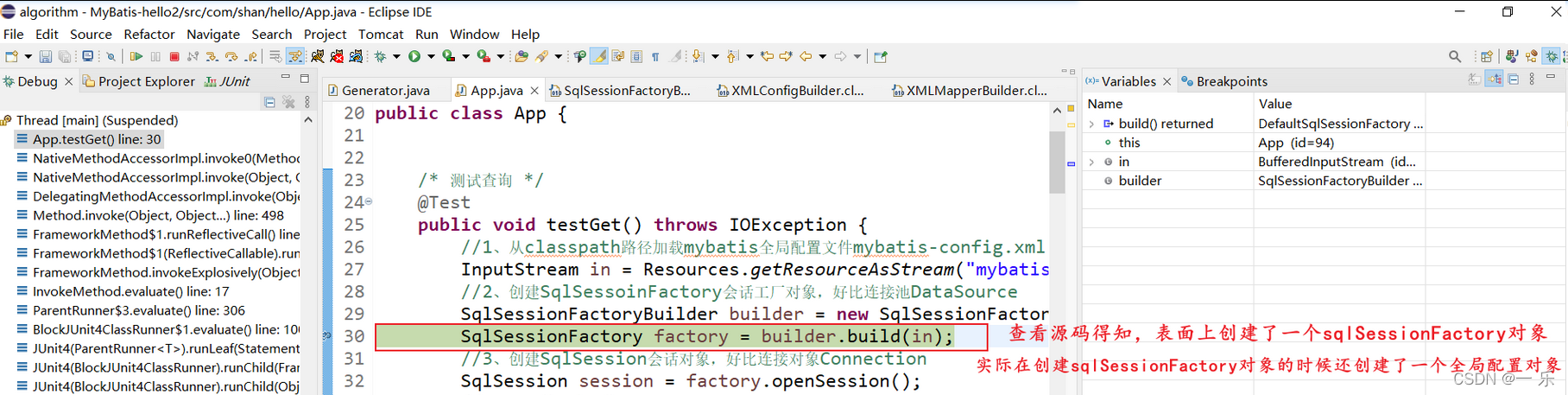Click Previous Annotation icon
Screen dimensions: 1568x395
[x=733, y=56]
